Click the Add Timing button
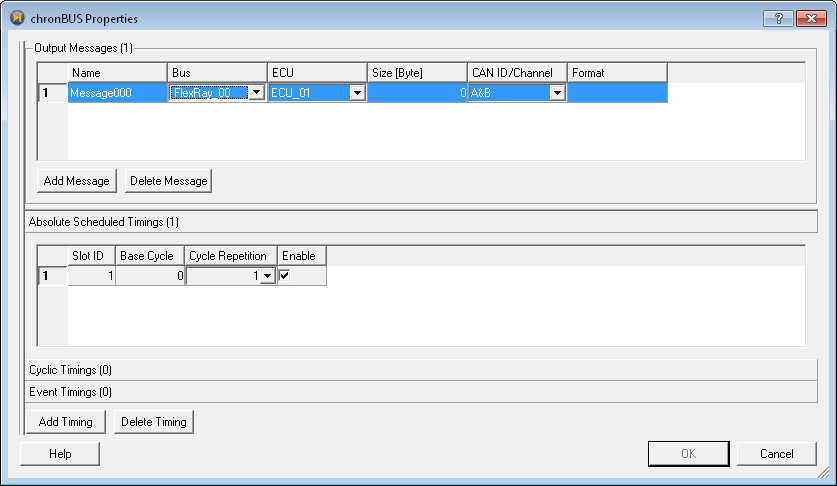This screenshot has width=837, height=486. click(x=66, y=422)
